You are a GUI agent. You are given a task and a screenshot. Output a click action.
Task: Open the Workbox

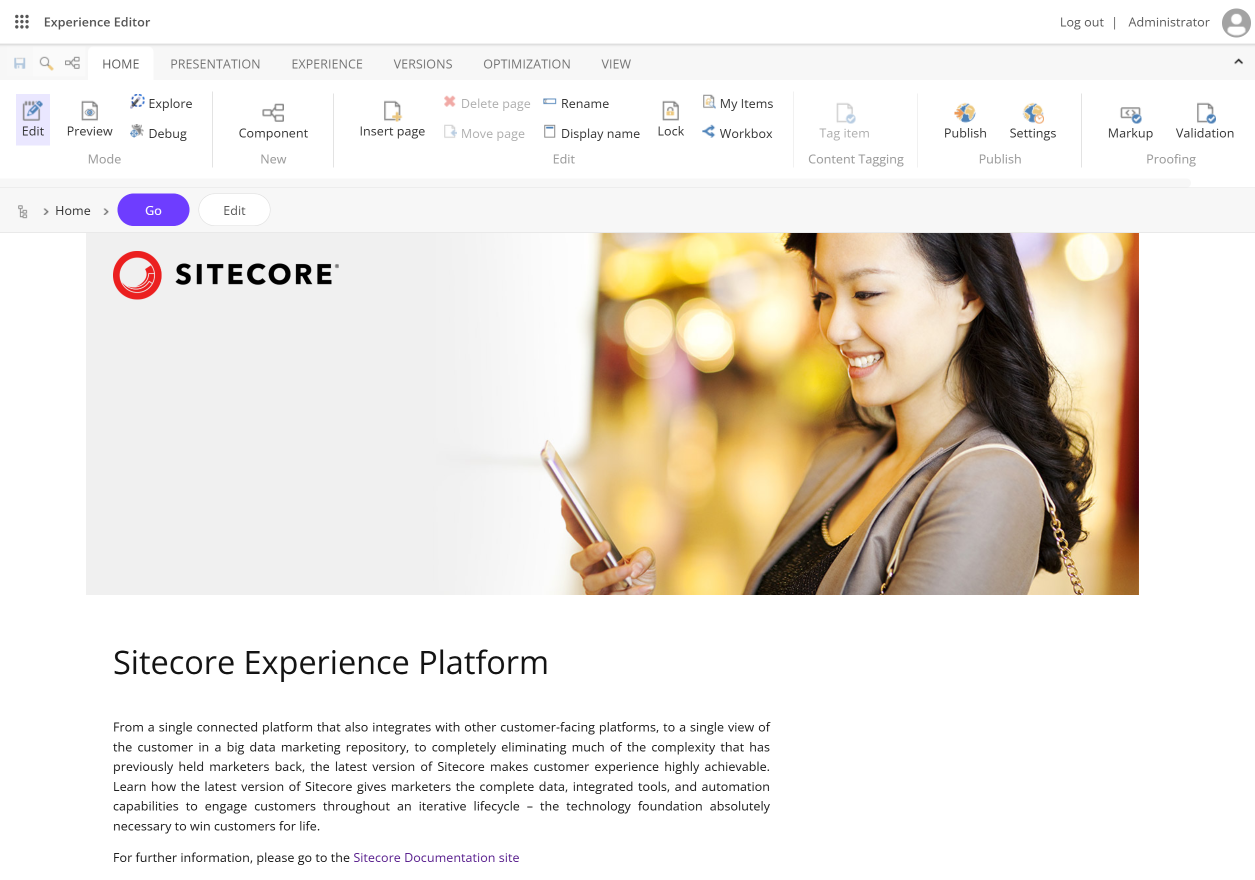(x=738, y=133)
